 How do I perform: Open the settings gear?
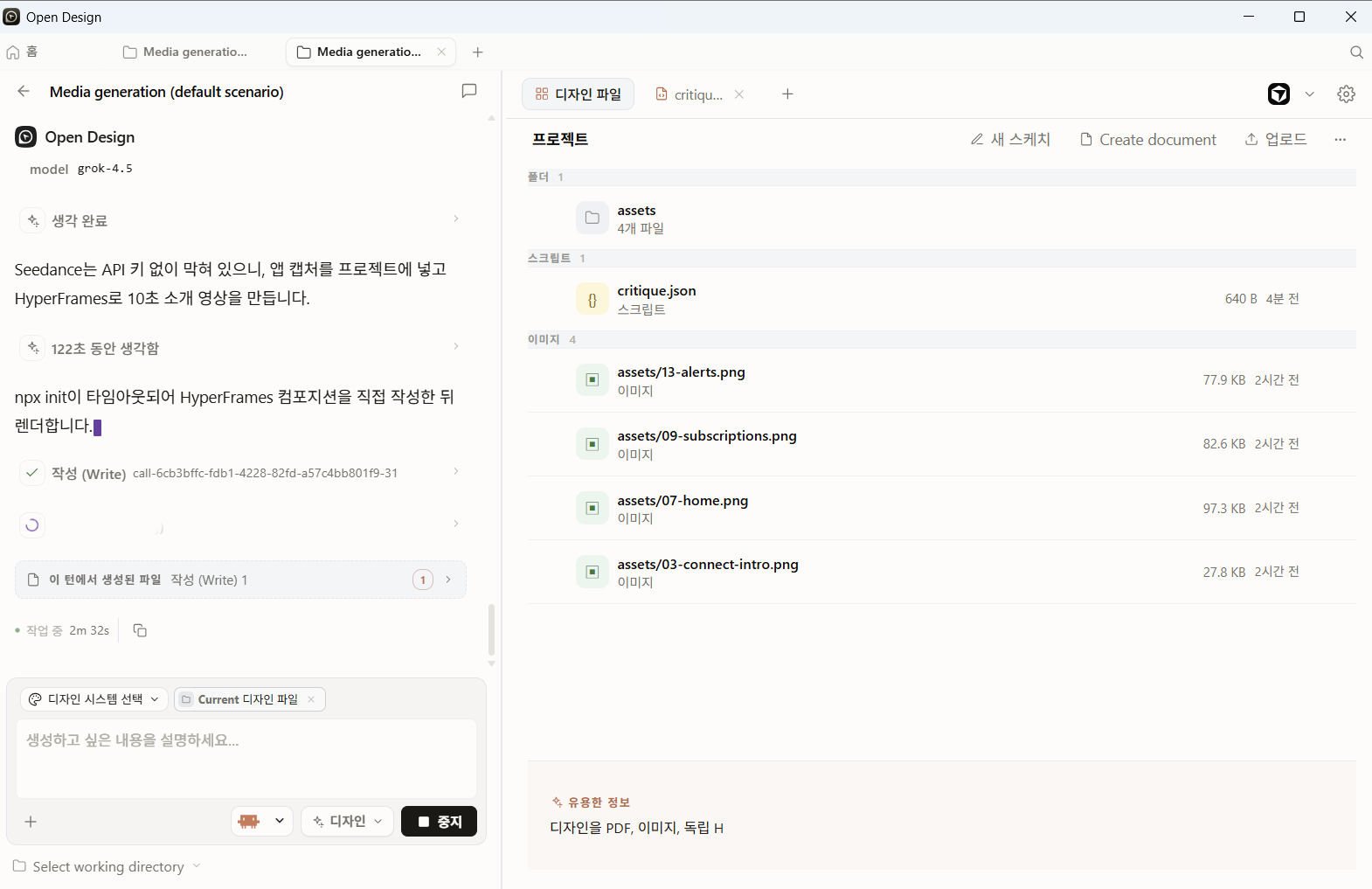point(1347,94)
